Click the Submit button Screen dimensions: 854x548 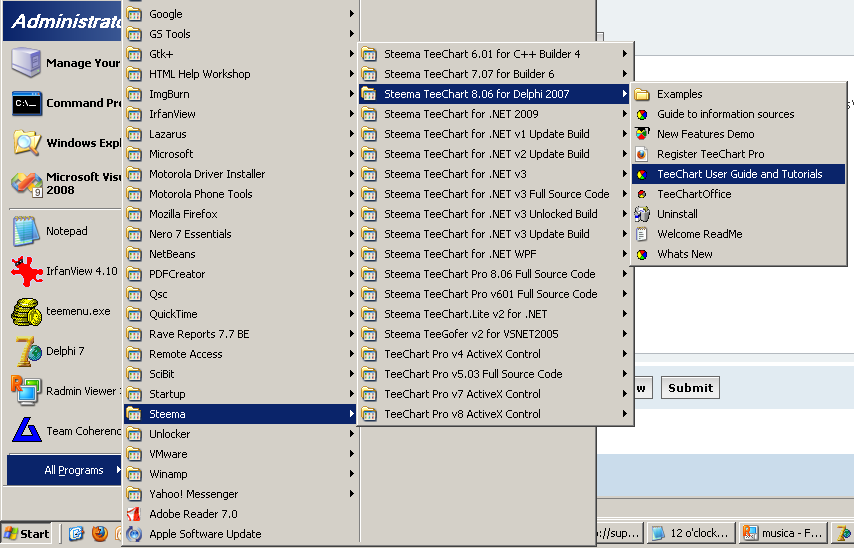click(690, 388)
